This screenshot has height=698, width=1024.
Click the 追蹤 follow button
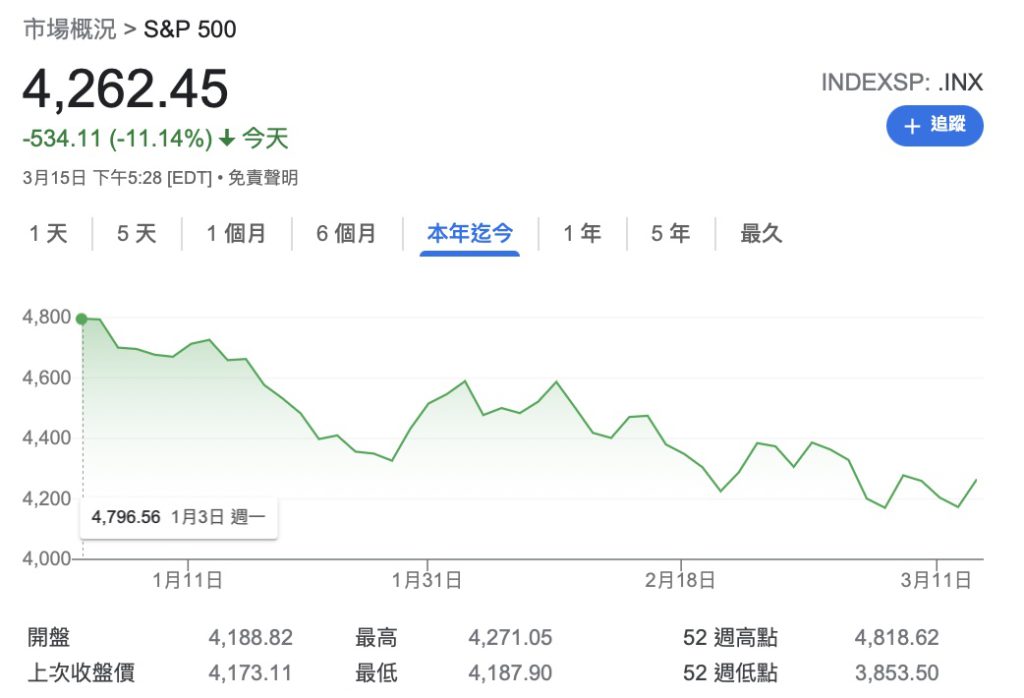[x=934, y=126]
